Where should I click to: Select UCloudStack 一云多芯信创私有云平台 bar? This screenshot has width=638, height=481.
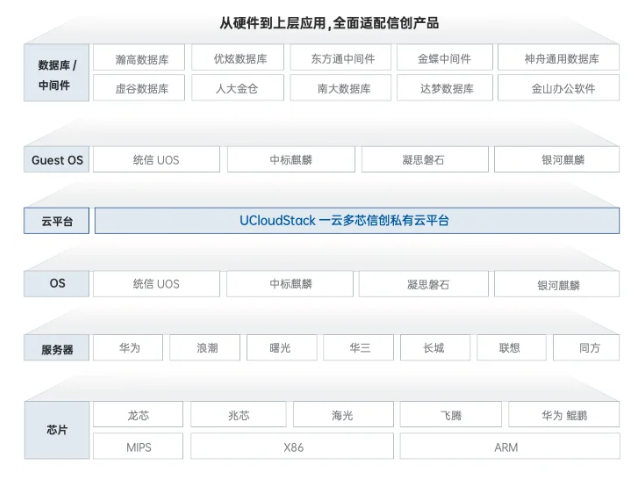point(357,221)
